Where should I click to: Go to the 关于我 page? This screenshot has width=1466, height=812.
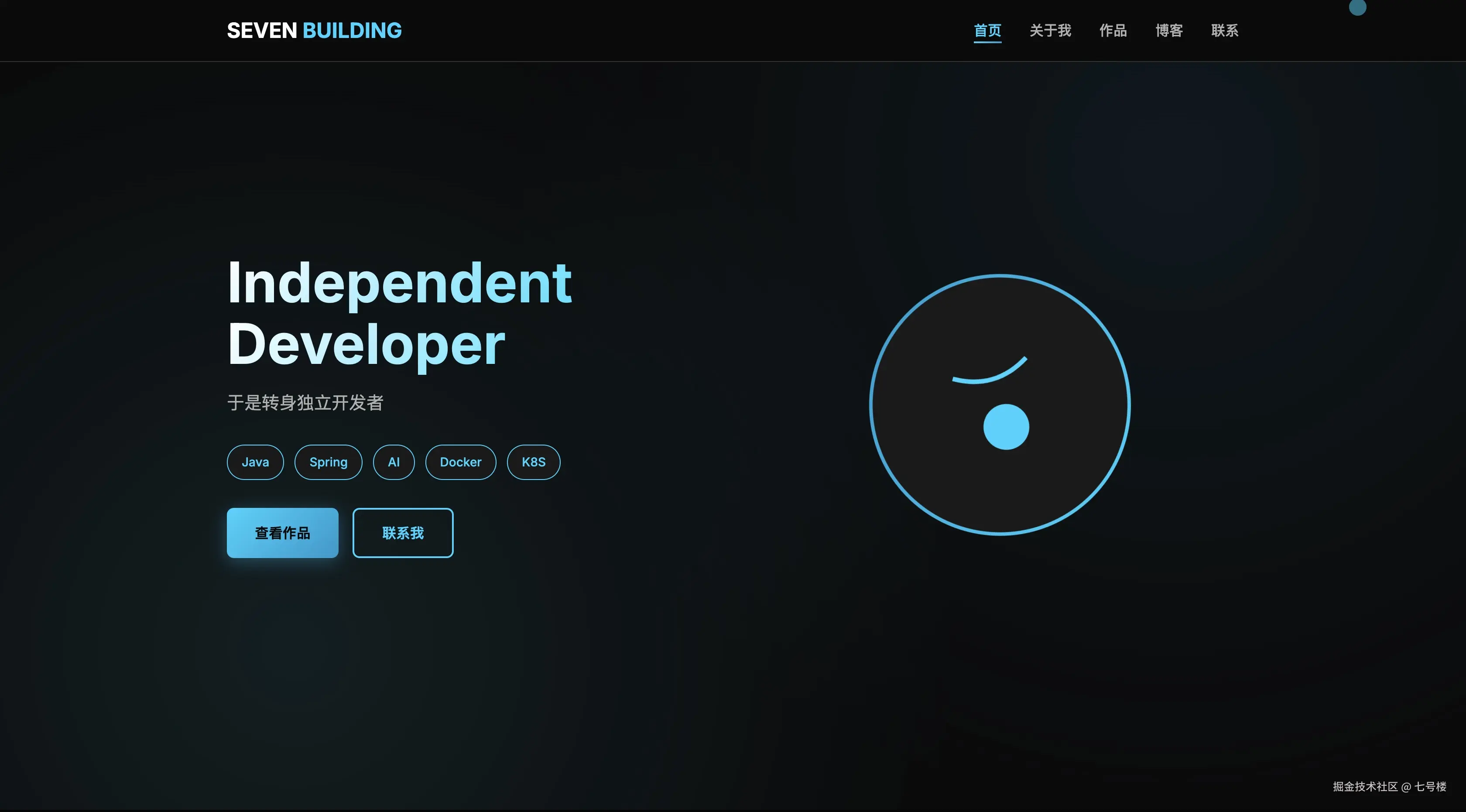point(1050,31)
